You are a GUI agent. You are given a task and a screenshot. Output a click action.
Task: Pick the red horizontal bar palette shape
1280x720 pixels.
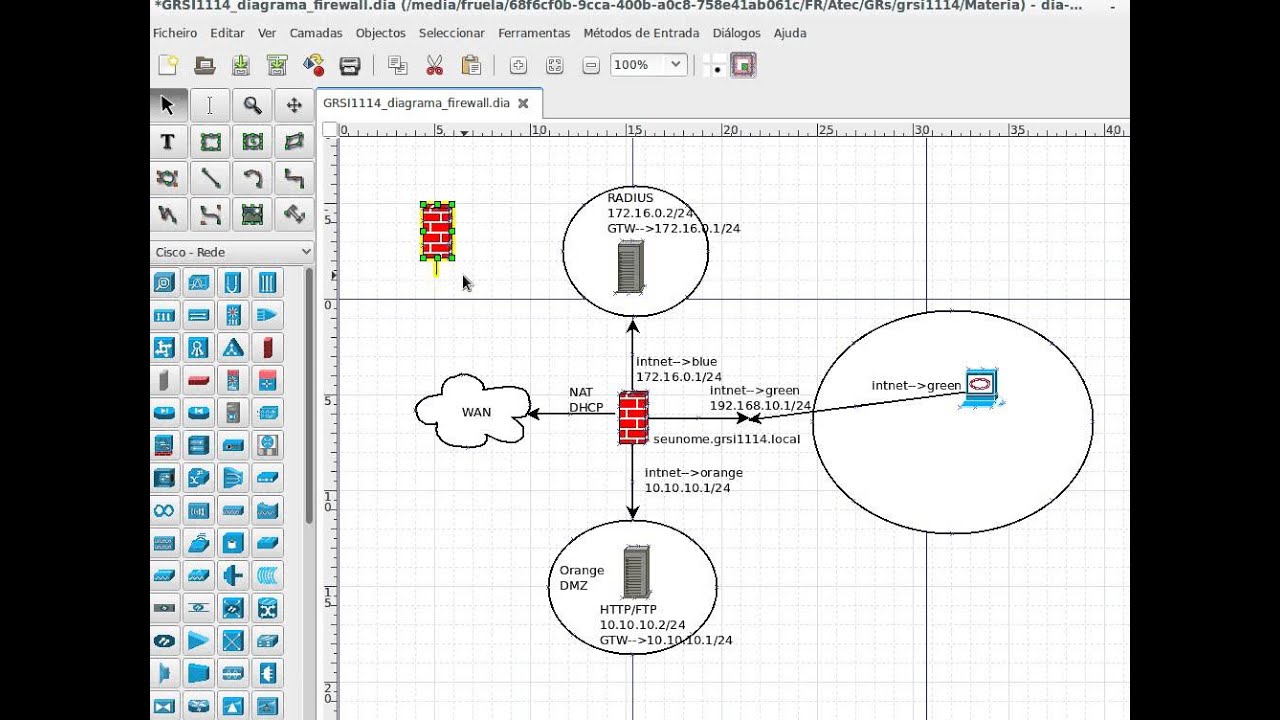click(199, 380)
